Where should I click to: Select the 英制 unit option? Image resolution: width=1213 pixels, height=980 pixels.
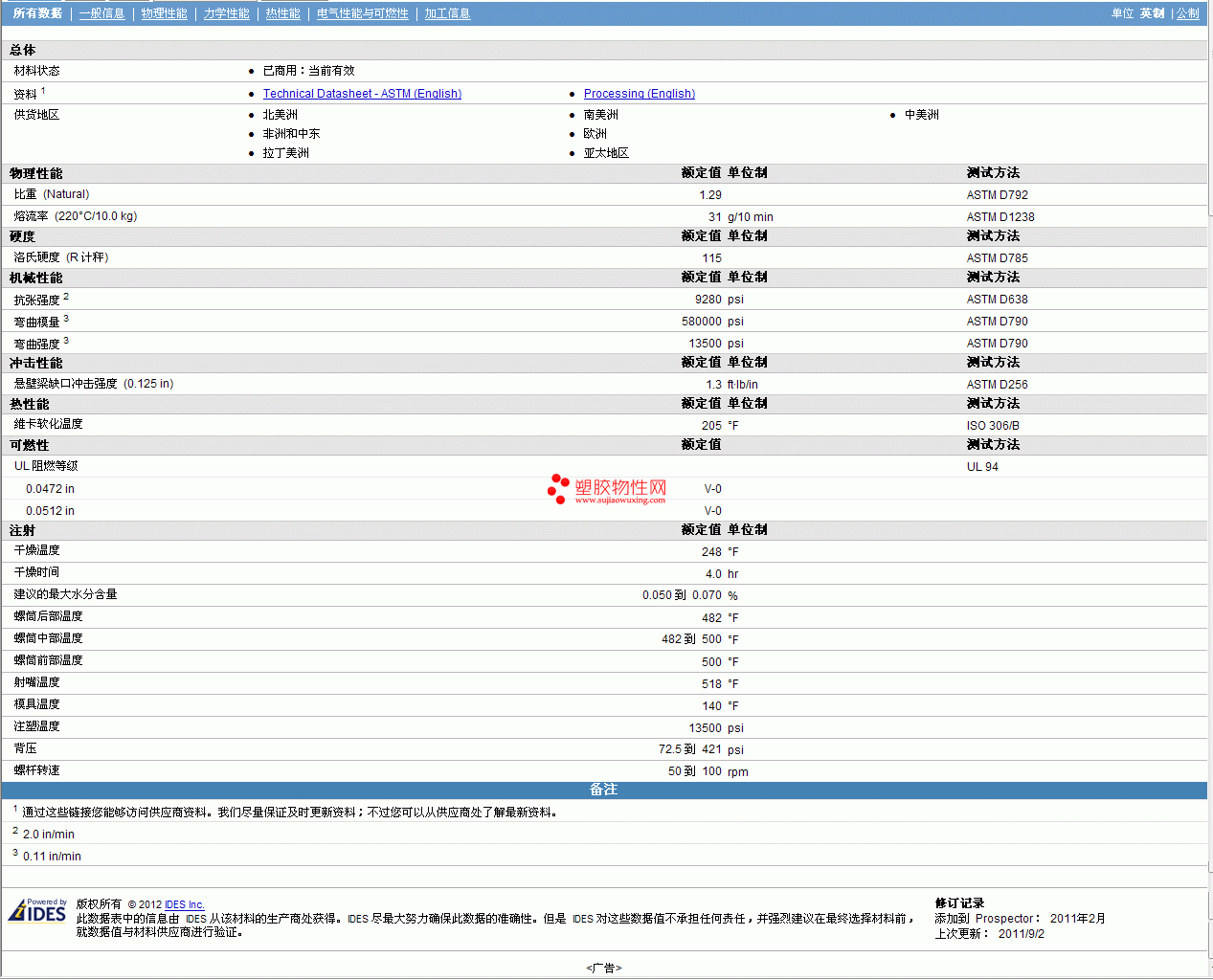pos(1152,13)
